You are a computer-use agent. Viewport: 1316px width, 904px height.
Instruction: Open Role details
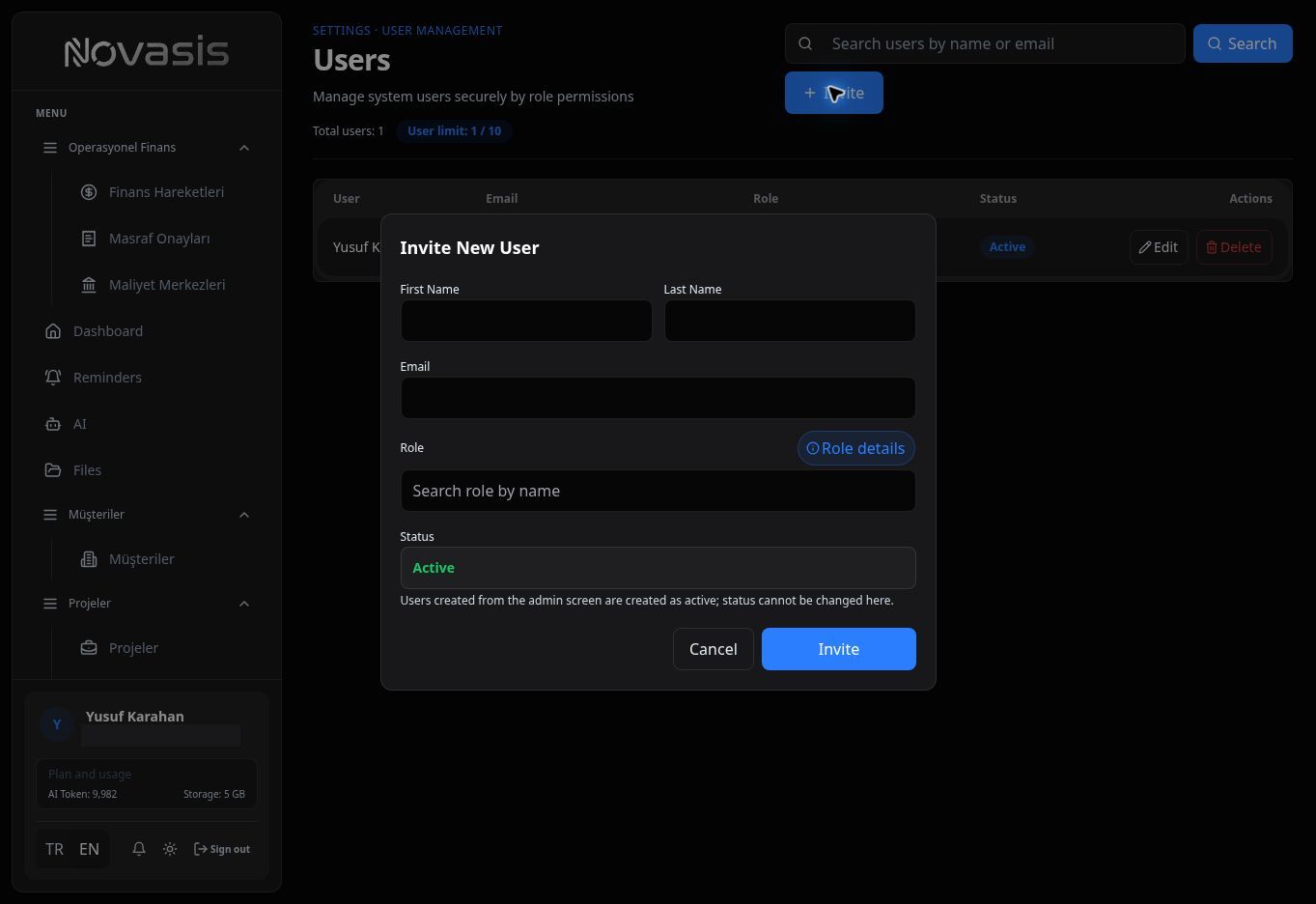click(x=856, y=448)
